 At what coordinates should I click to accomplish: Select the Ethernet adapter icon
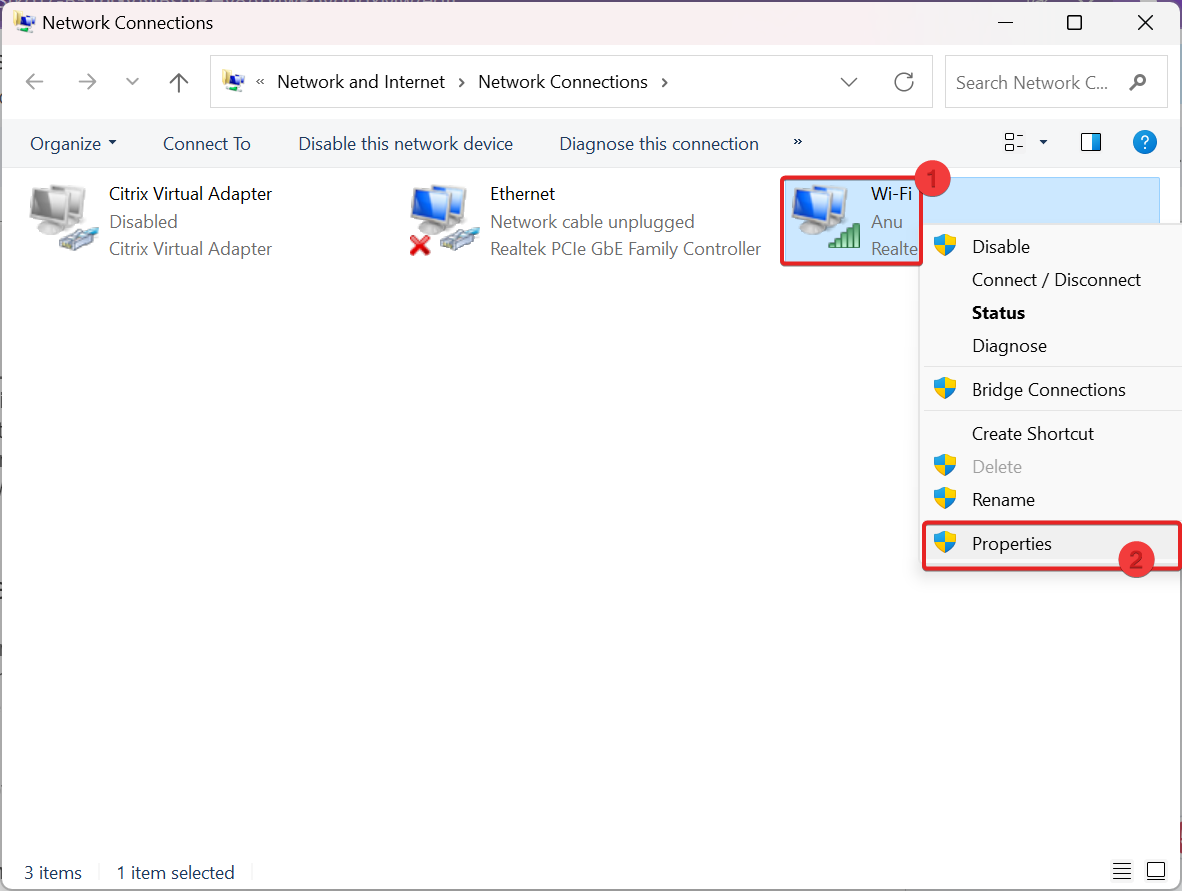tap(445, 220)
